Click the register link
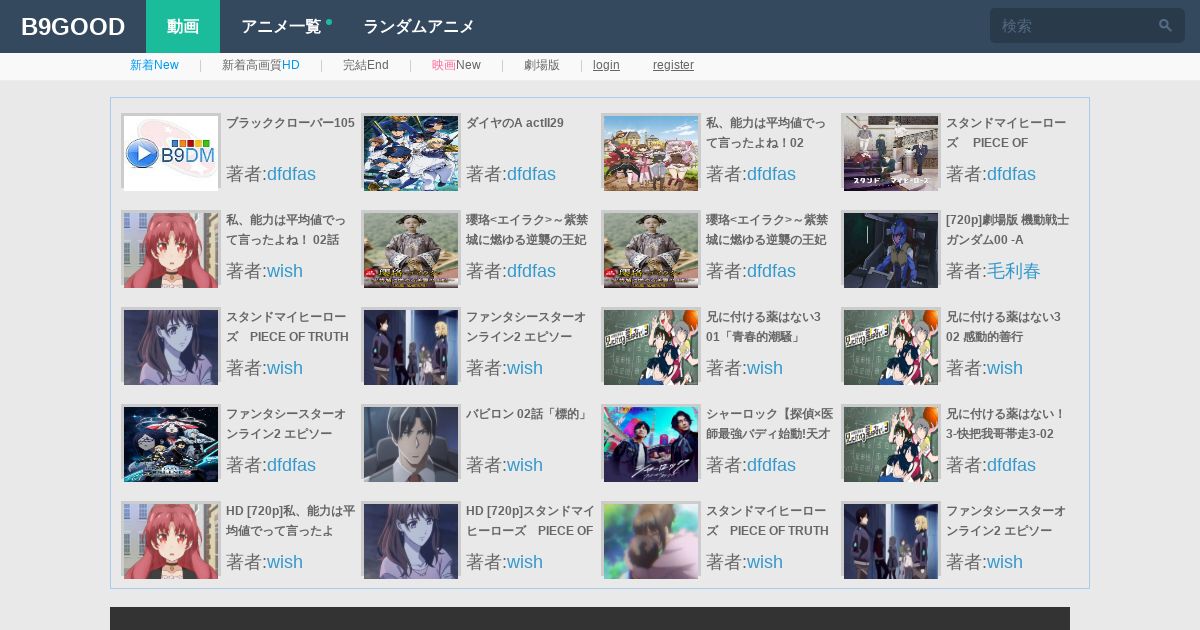 click(x=673, y=65)
